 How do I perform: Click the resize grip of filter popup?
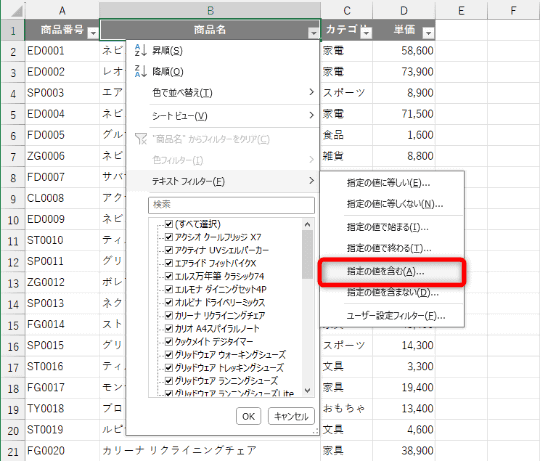(315, 431)
